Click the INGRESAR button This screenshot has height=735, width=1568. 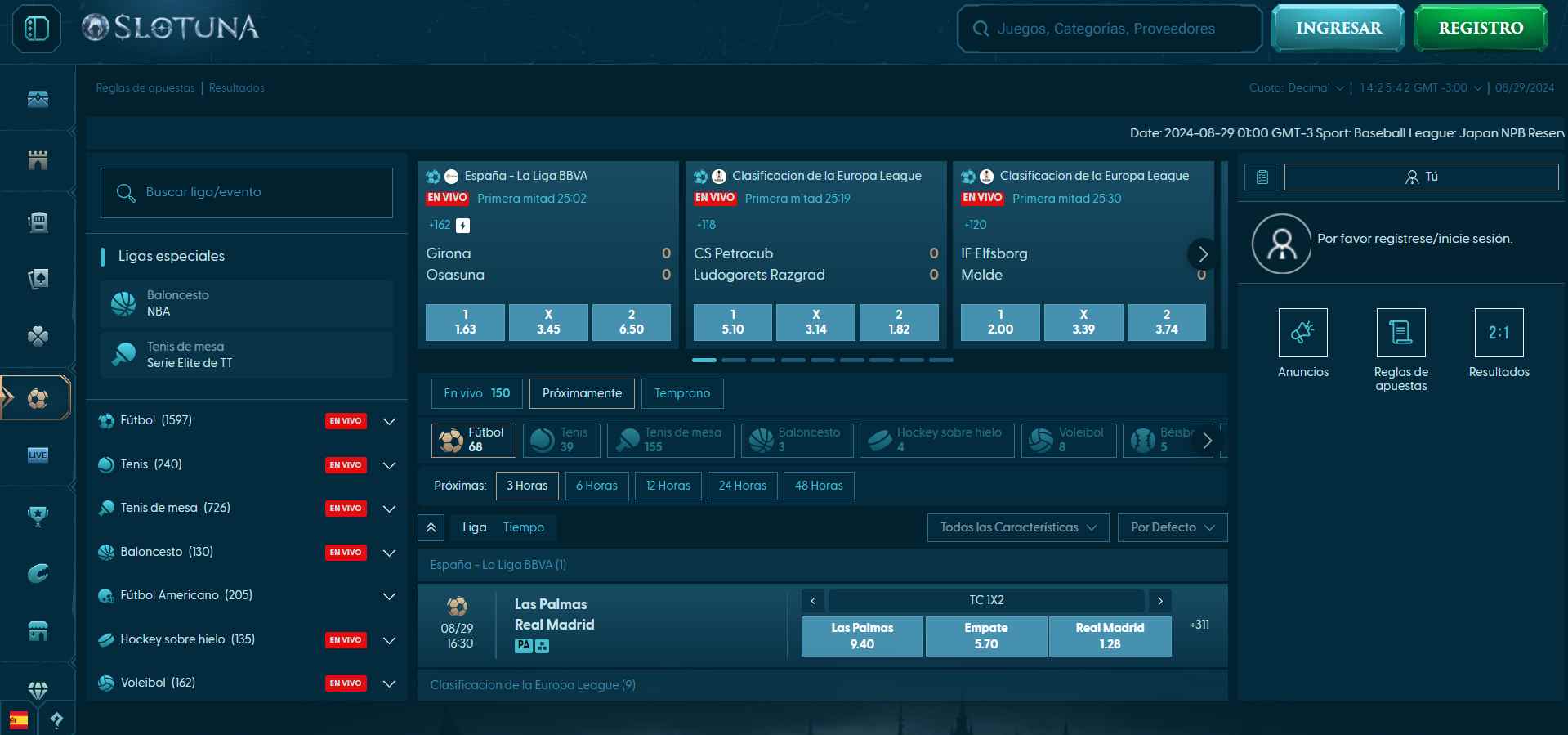[x=1338, y=29]
